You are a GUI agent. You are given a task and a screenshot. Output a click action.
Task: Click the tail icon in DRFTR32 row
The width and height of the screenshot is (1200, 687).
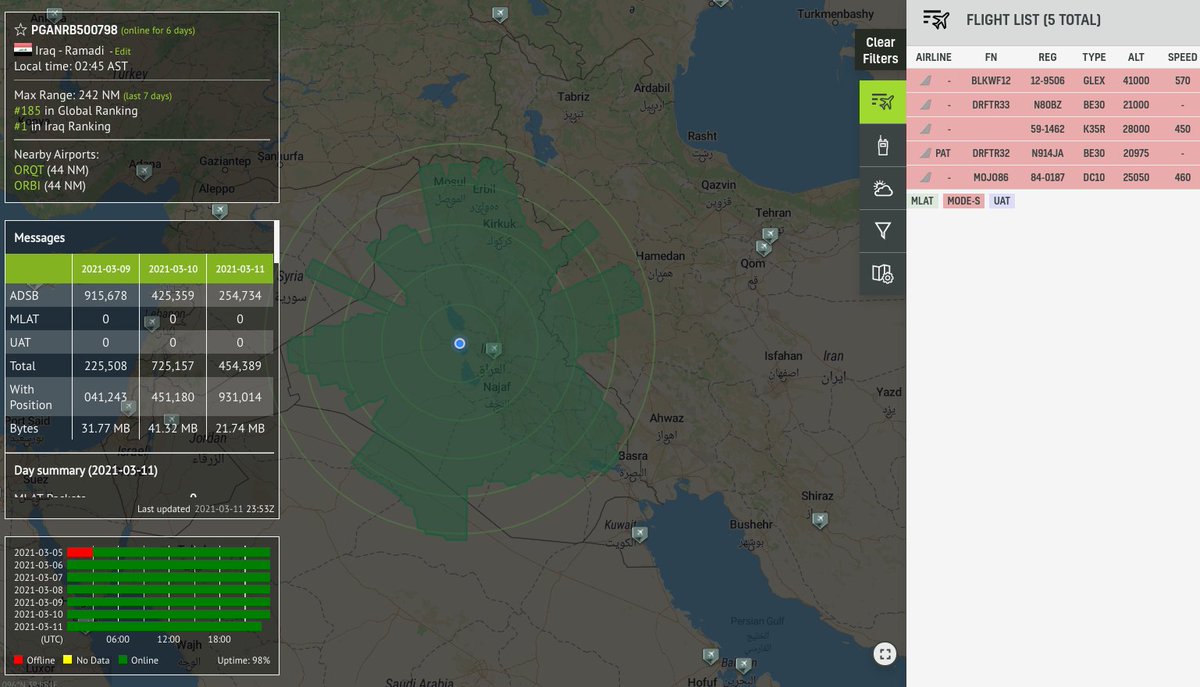tap(925, 154)
